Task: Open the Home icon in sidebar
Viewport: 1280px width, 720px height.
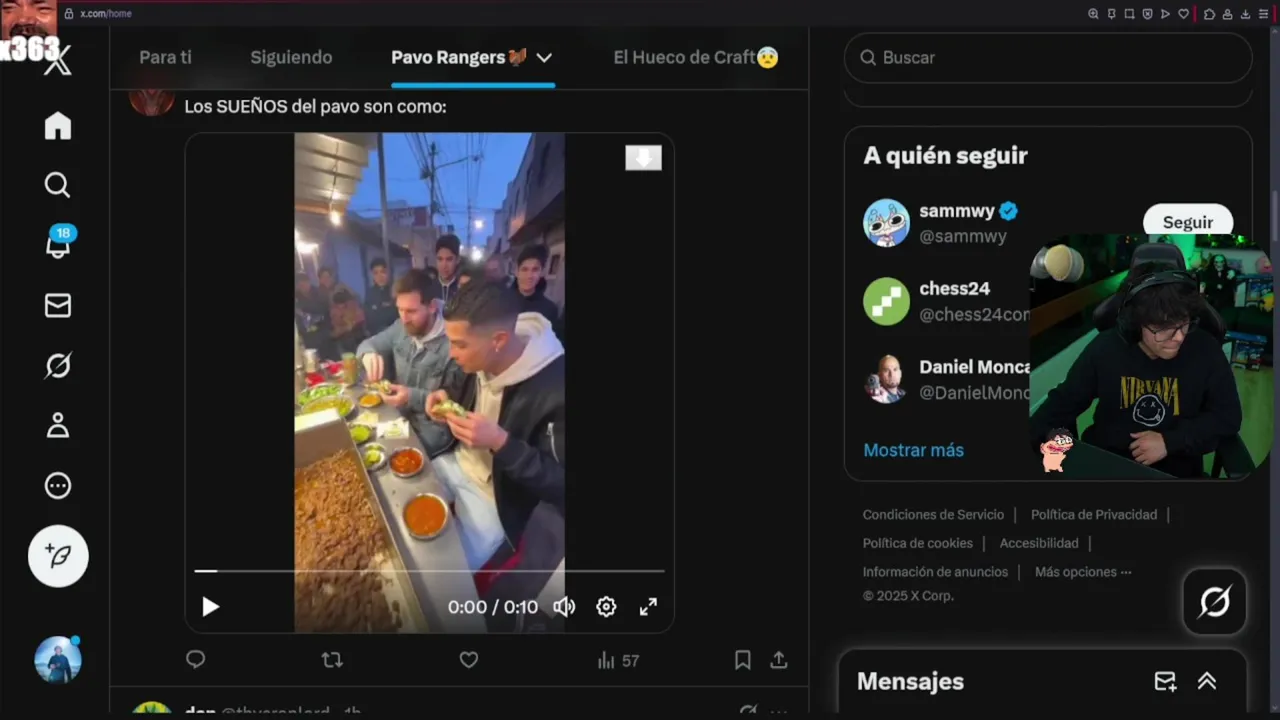Action: click(x=58, y=126)
